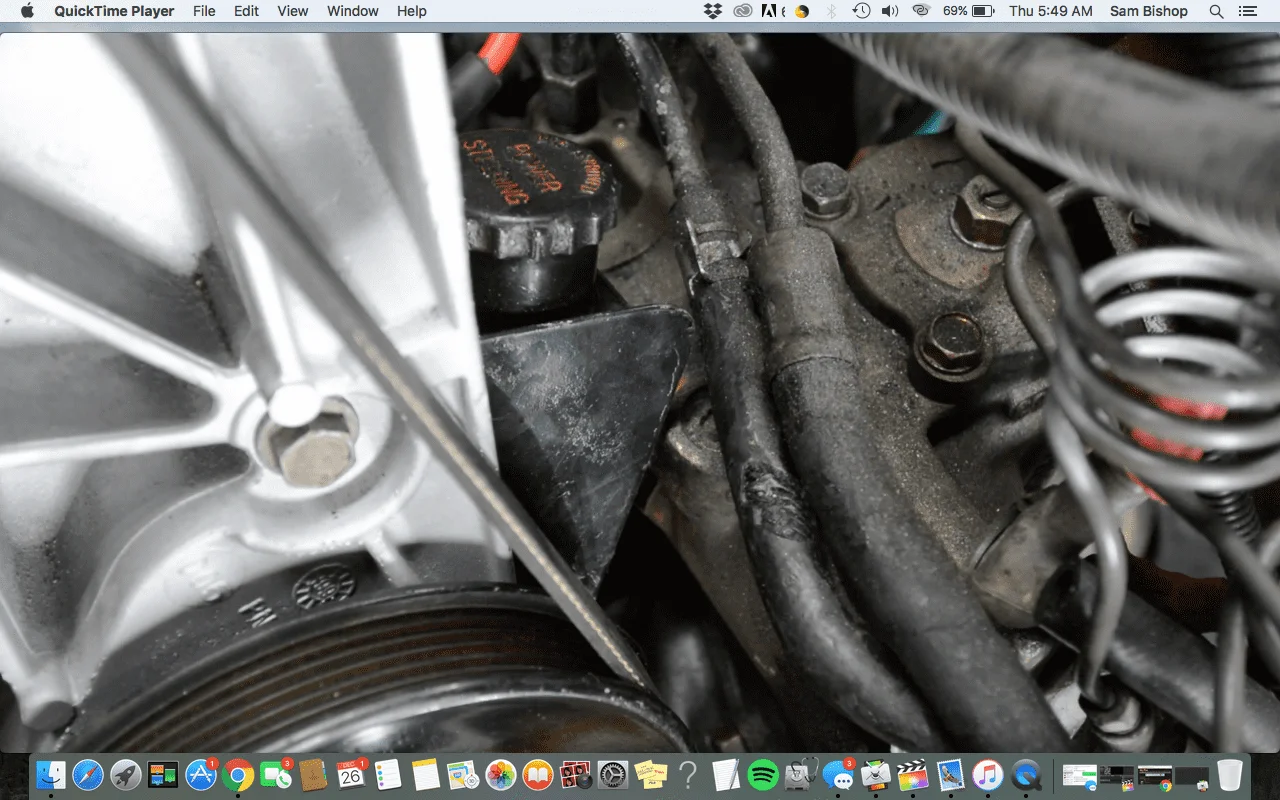Open the volume control in menu bar
The image size is (1280, 800).
coord(890,11)
